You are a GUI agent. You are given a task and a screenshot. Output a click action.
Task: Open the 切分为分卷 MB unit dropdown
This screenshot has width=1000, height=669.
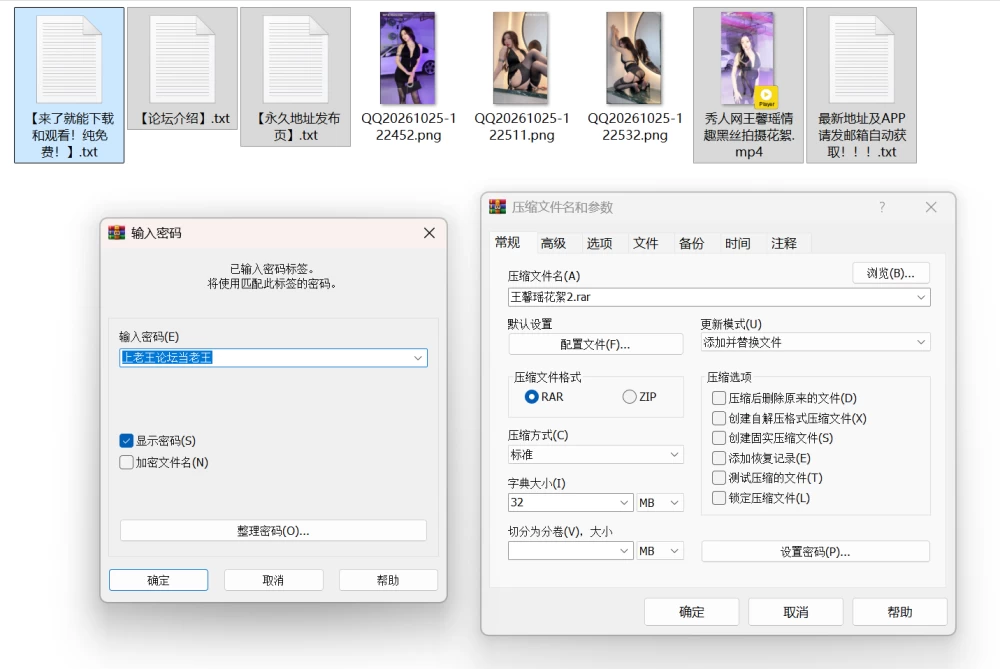point(659,551)
